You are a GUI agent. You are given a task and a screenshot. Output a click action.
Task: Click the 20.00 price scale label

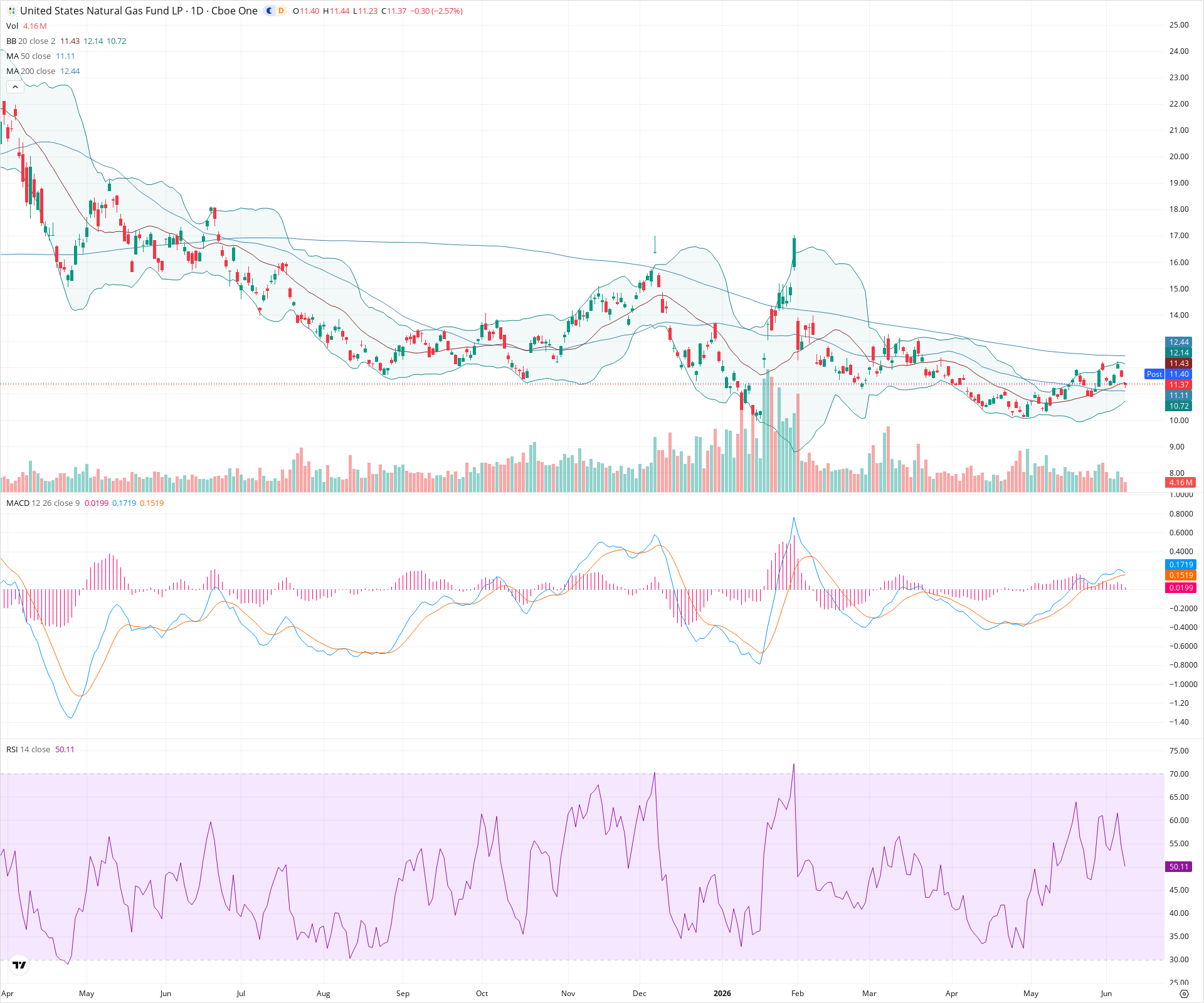pyautogui.click(x=1179, y=157)
